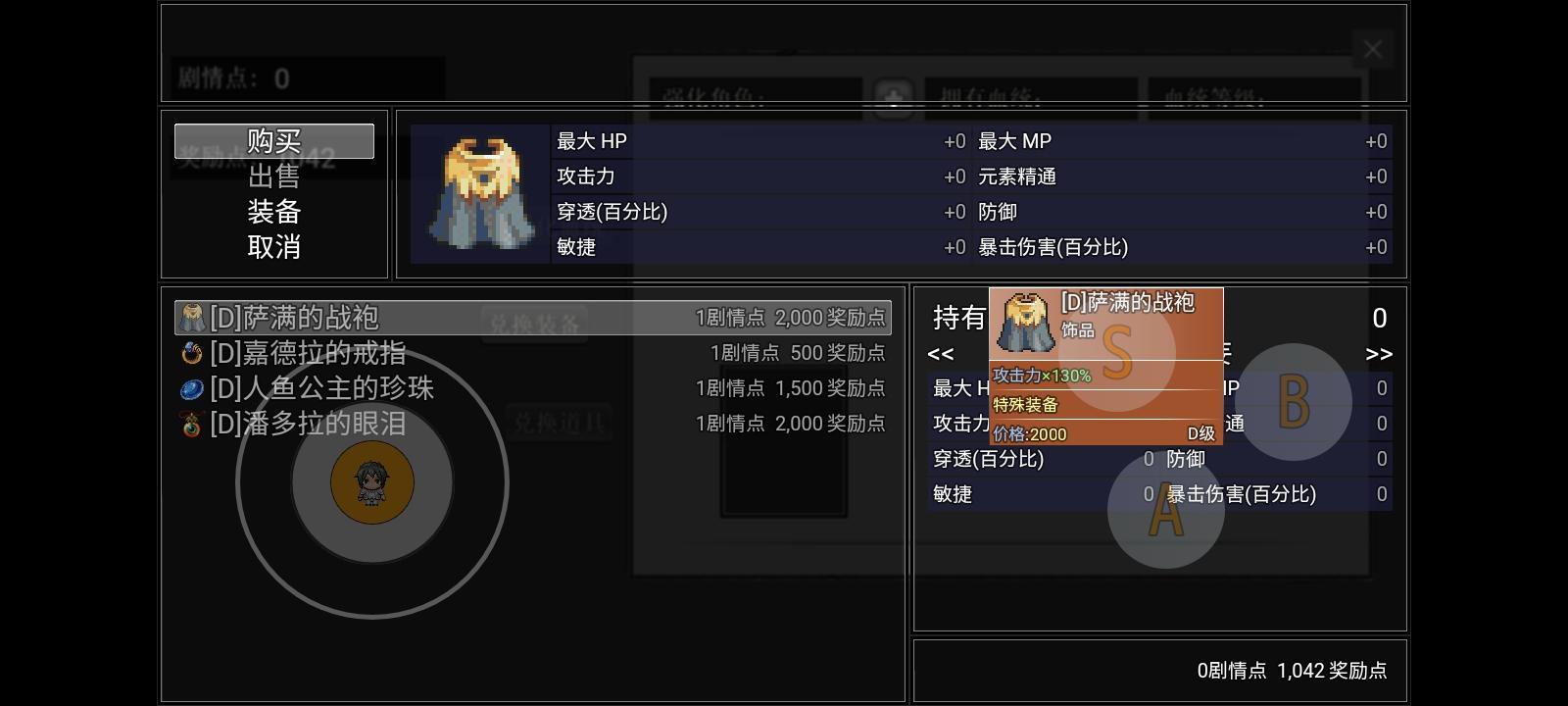
Task: Tap the virtual S button
Action: point(1117,353)
